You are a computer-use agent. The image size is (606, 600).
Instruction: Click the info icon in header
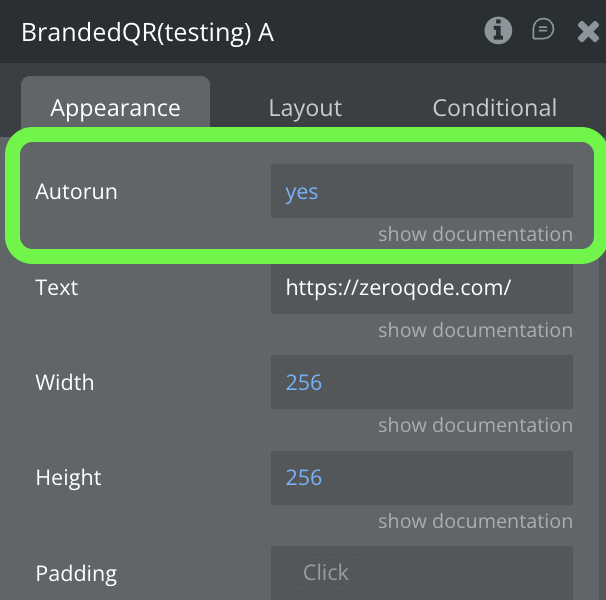(498, 31)
